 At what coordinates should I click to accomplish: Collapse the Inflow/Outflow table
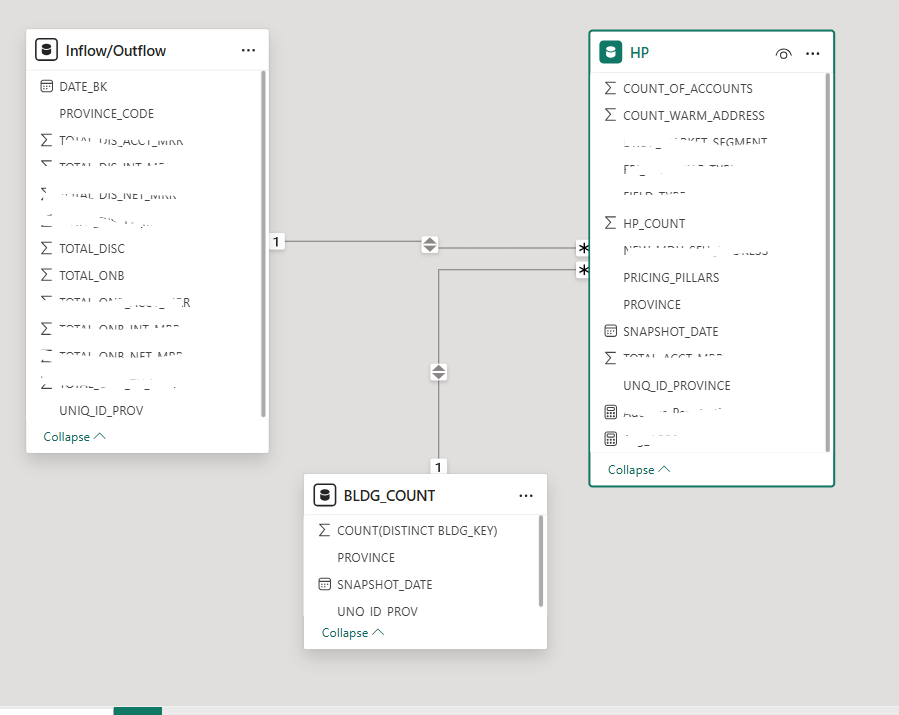coord(75,436)
